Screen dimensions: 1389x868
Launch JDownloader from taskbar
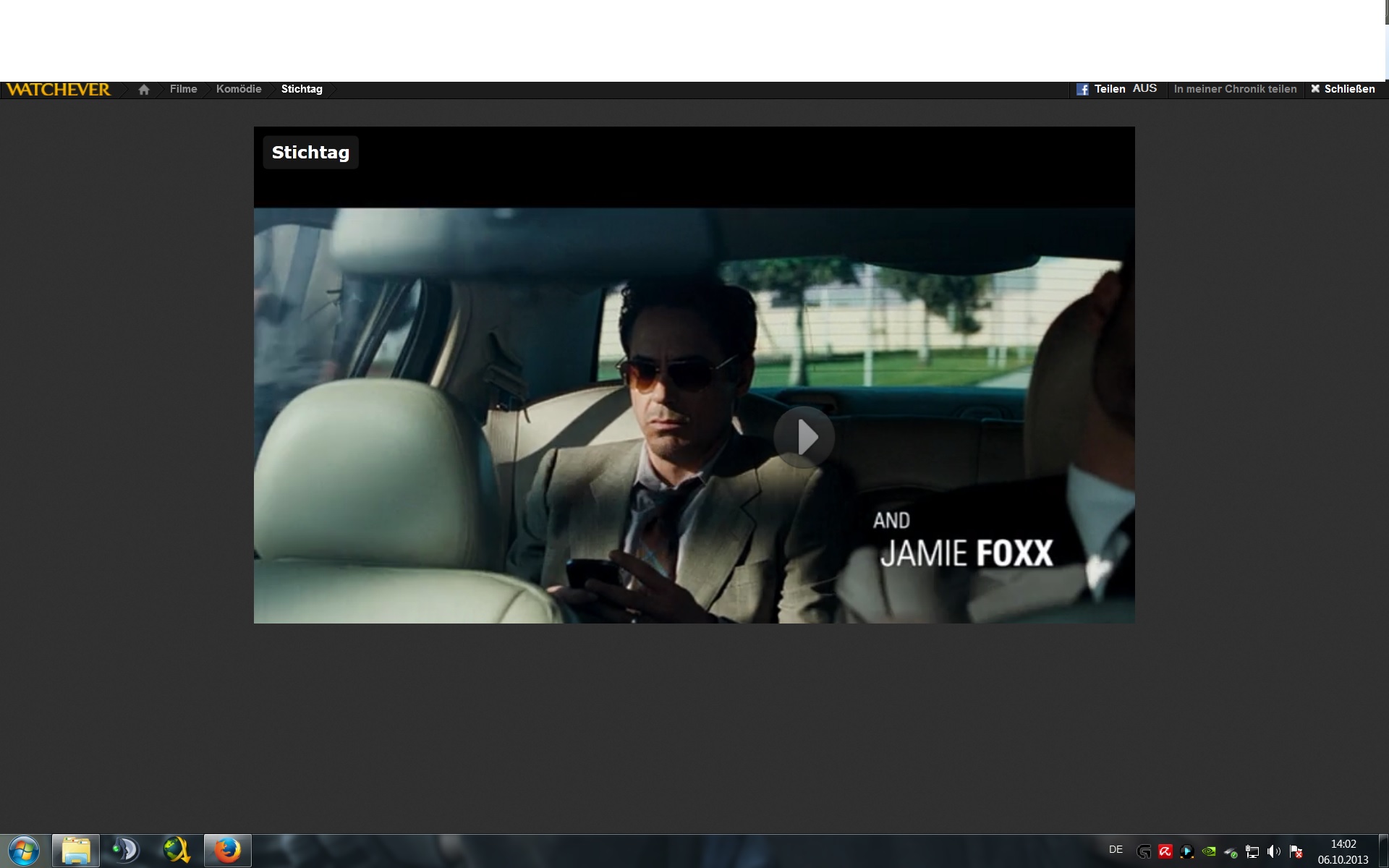(x=177, y=850)
